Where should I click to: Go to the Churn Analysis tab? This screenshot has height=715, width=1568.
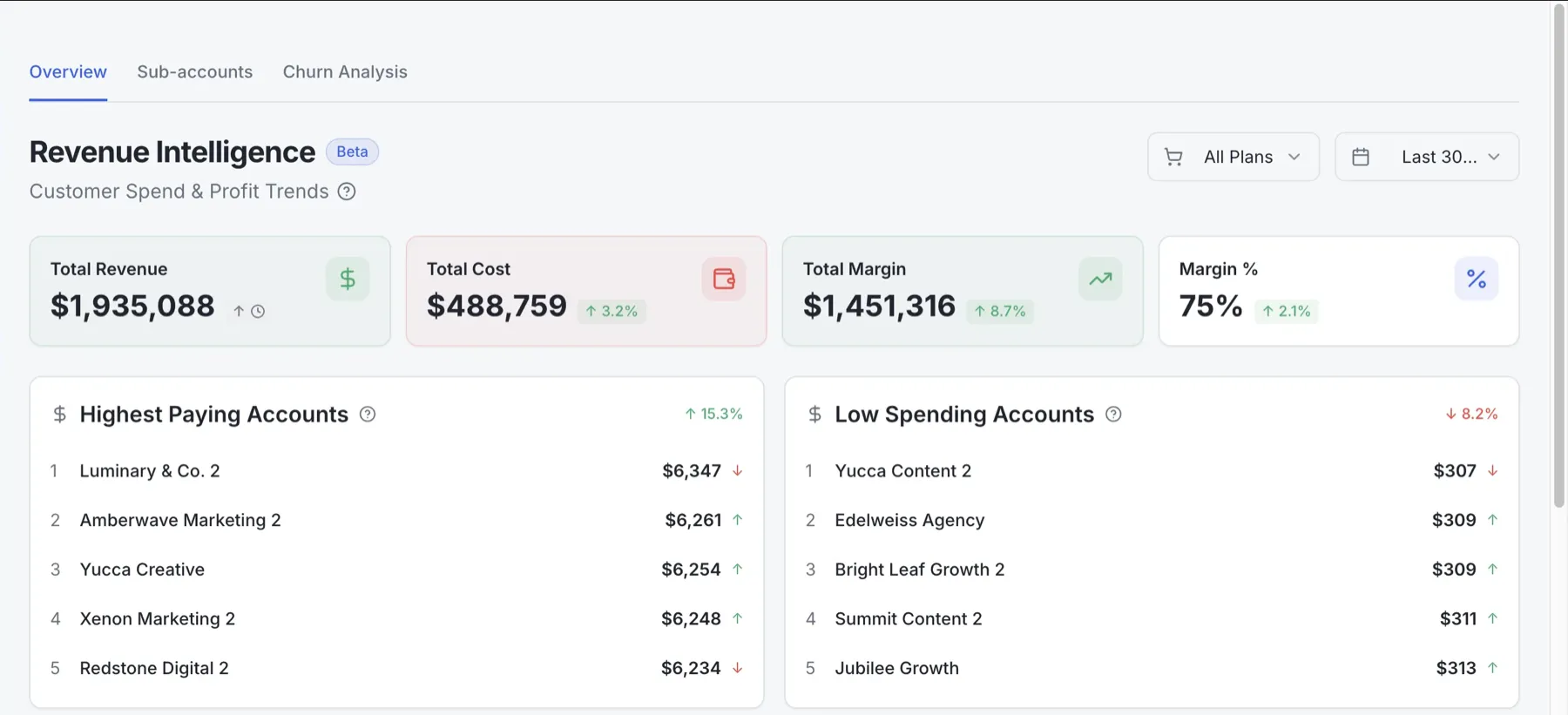(345, 72)
